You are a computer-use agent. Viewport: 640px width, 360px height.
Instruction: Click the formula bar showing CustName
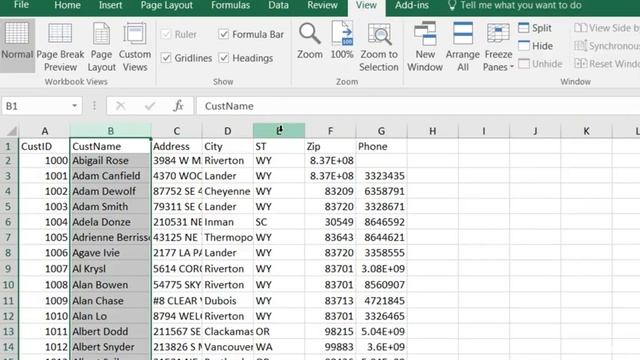418,106
